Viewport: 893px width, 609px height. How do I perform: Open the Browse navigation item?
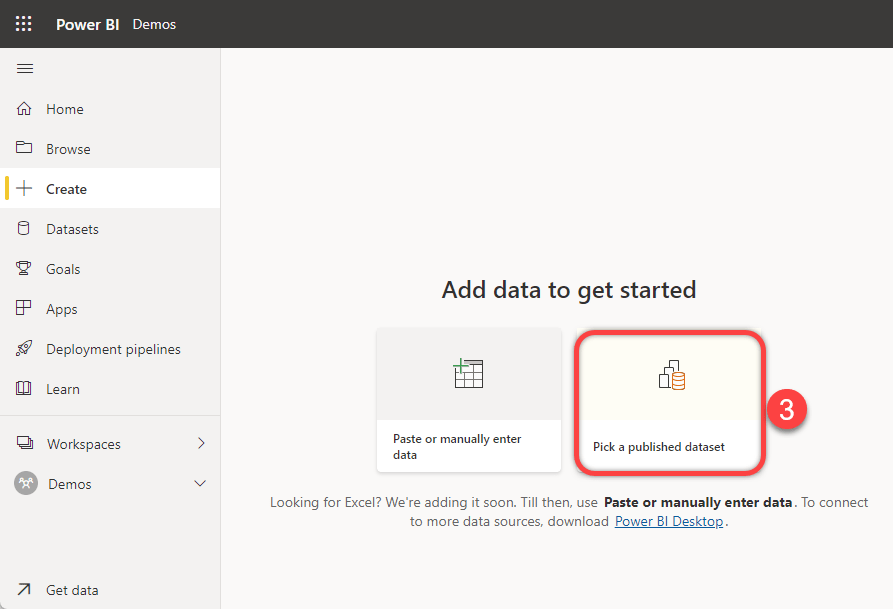110,149
